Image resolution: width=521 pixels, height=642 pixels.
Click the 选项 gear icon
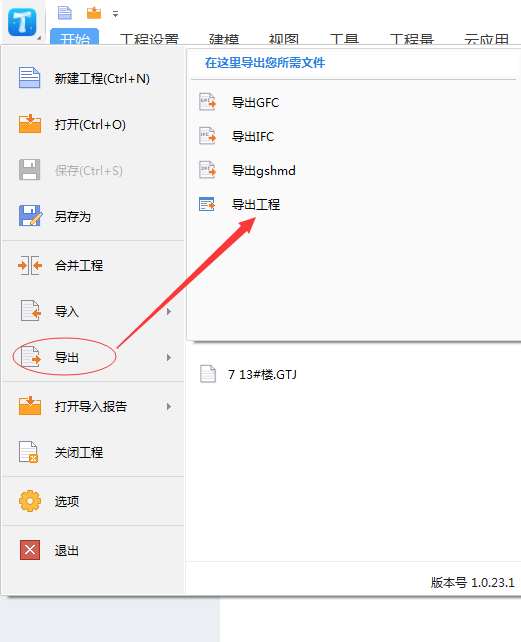30,501
